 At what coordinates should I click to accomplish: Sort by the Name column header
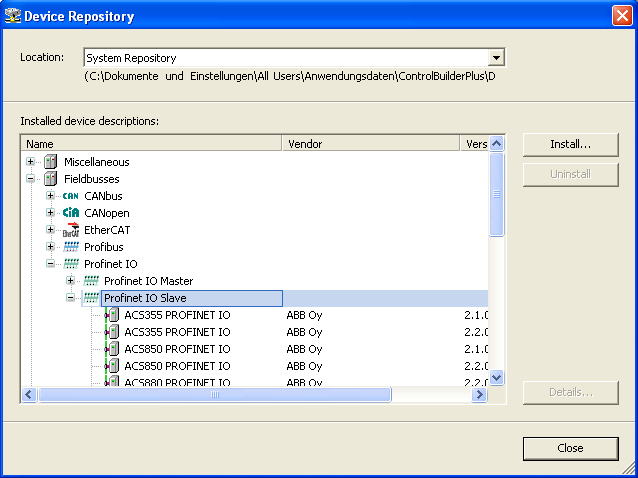point(151,144)
